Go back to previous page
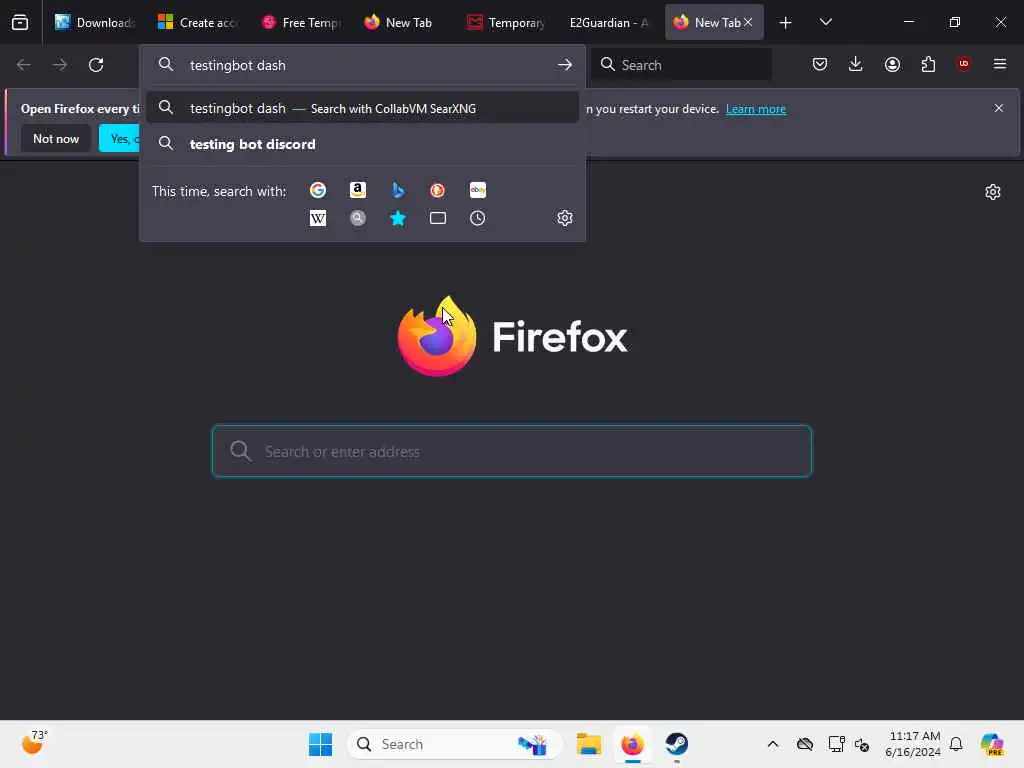The width and height of the screenshot is (1024, 768). 24,65
